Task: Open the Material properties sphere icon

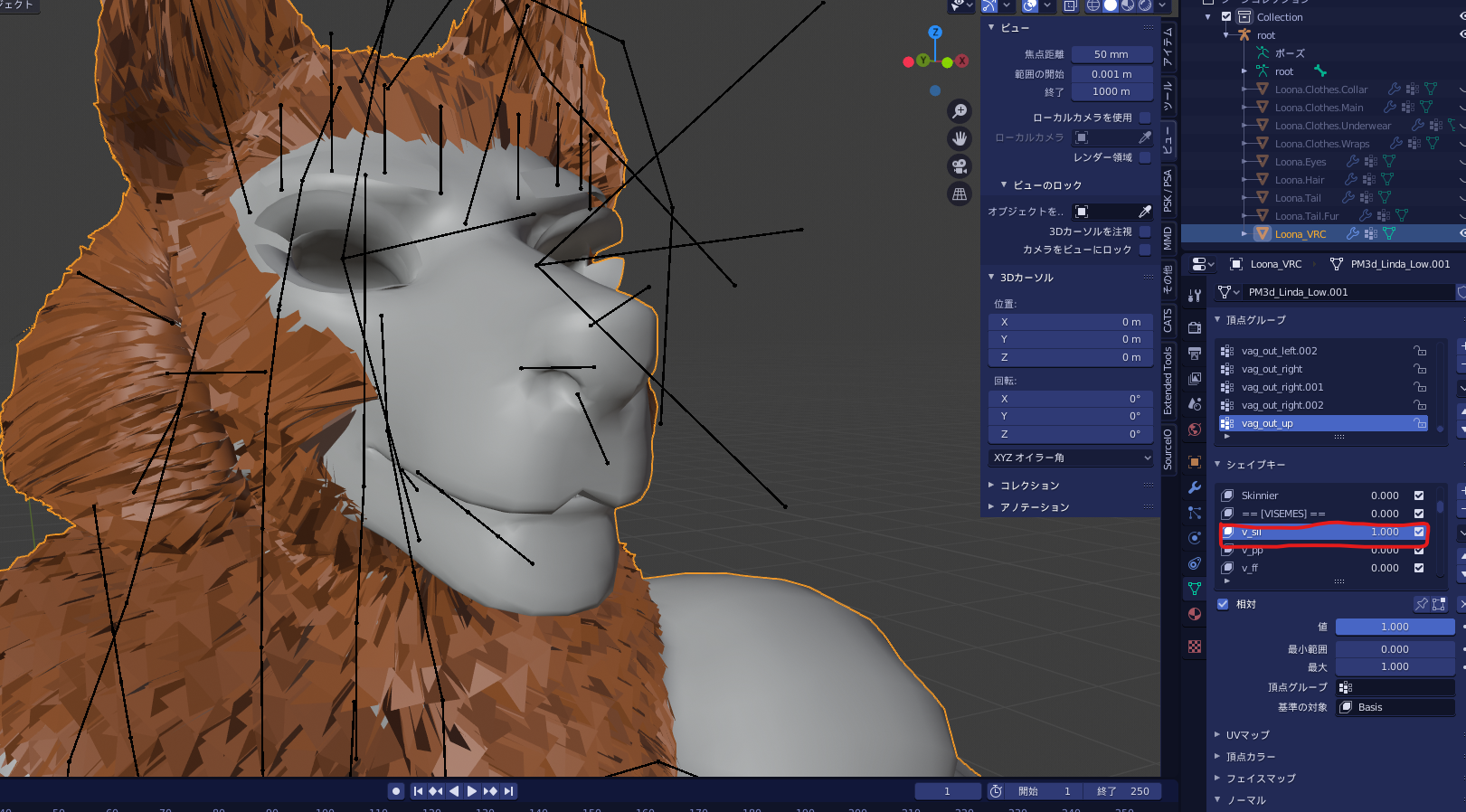Action: (1195, 614)
